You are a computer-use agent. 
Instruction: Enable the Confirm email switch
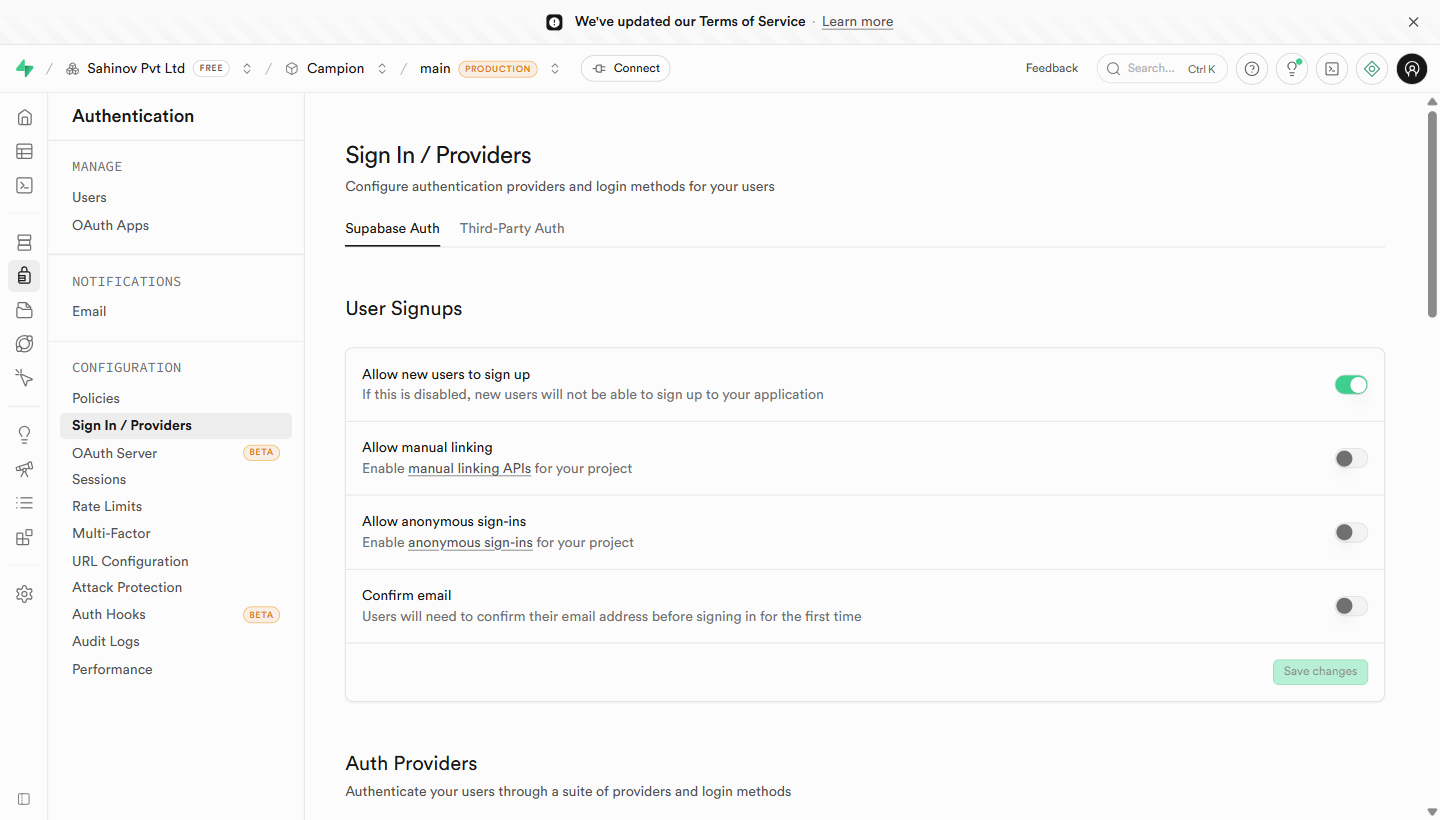[x=1351, y=606]
